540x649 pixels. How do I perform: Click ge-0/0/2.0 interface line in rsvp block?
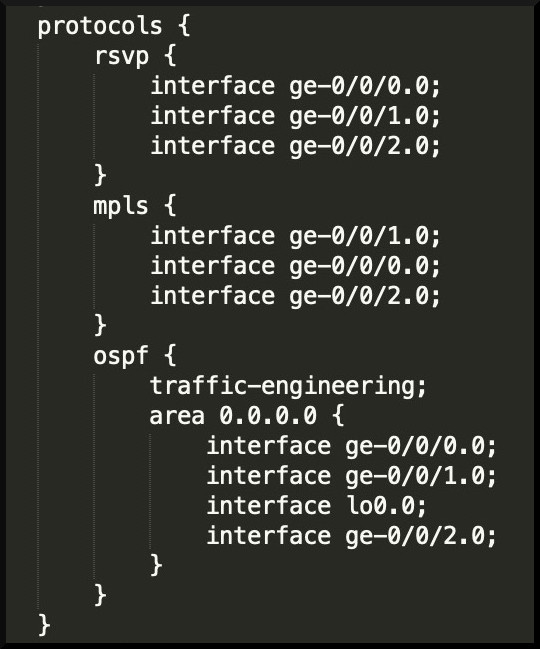click(295, 146)
